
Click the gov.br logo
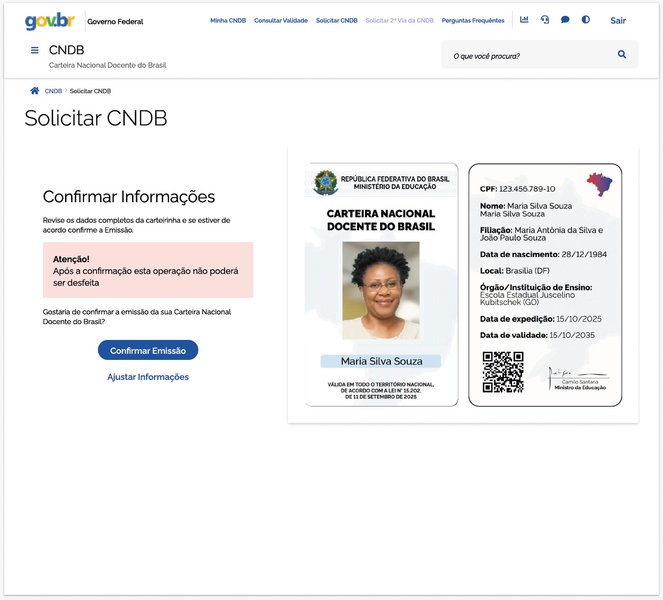(49, 21)
